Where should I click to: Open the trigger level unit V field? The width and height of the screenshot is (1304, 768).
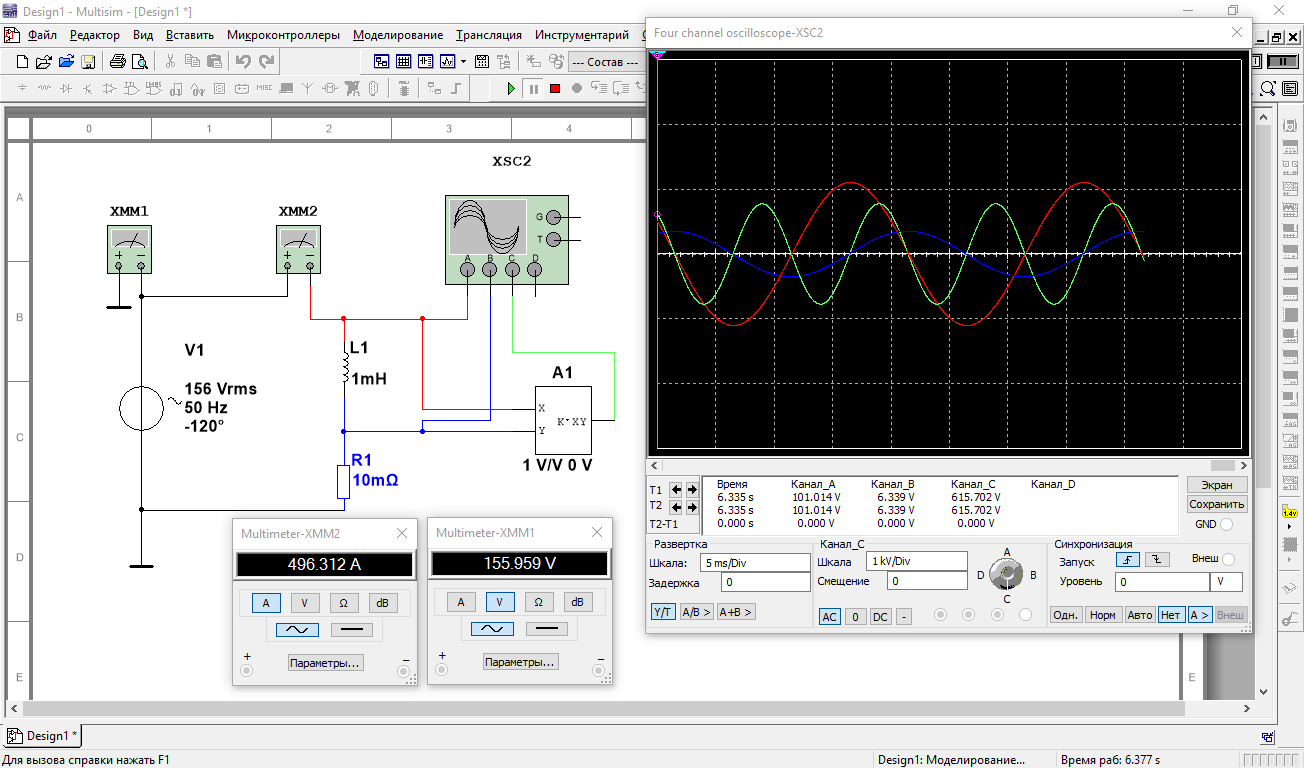point(1226,581)
